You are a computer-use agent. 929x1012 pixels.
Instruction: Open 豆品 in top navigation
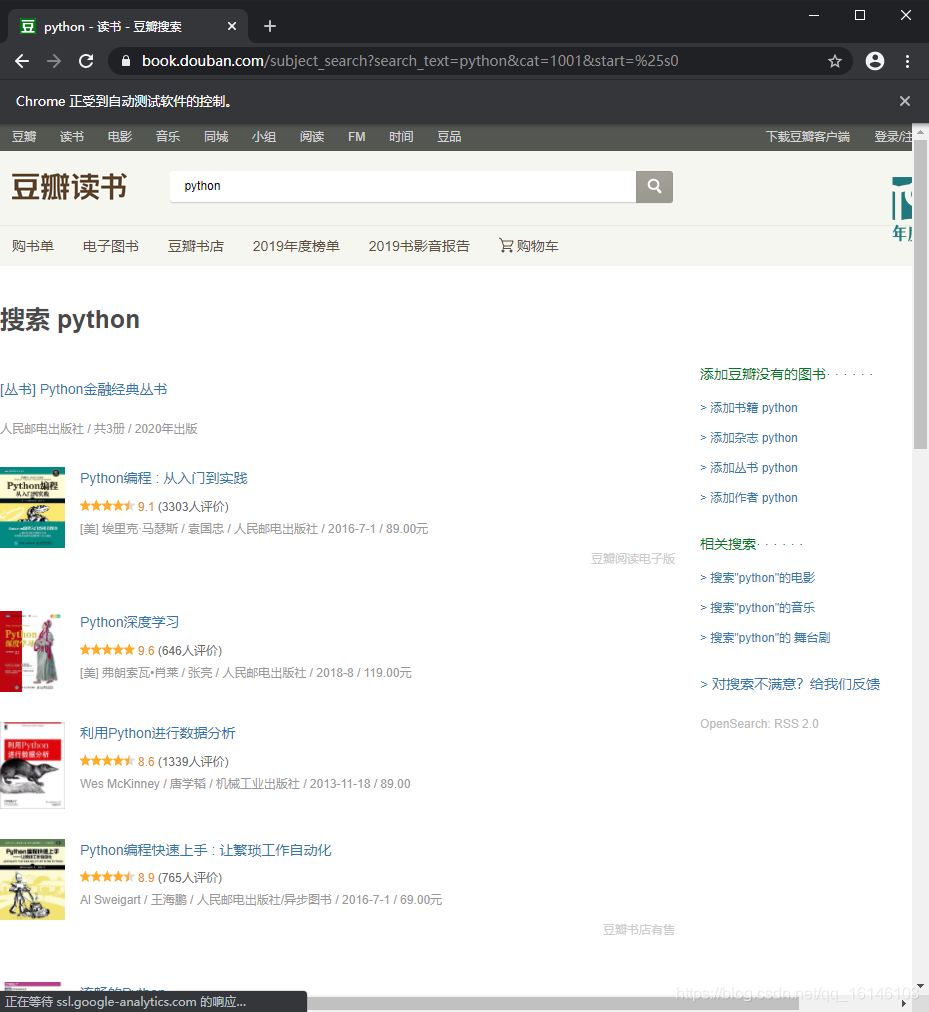coord(449,137)
